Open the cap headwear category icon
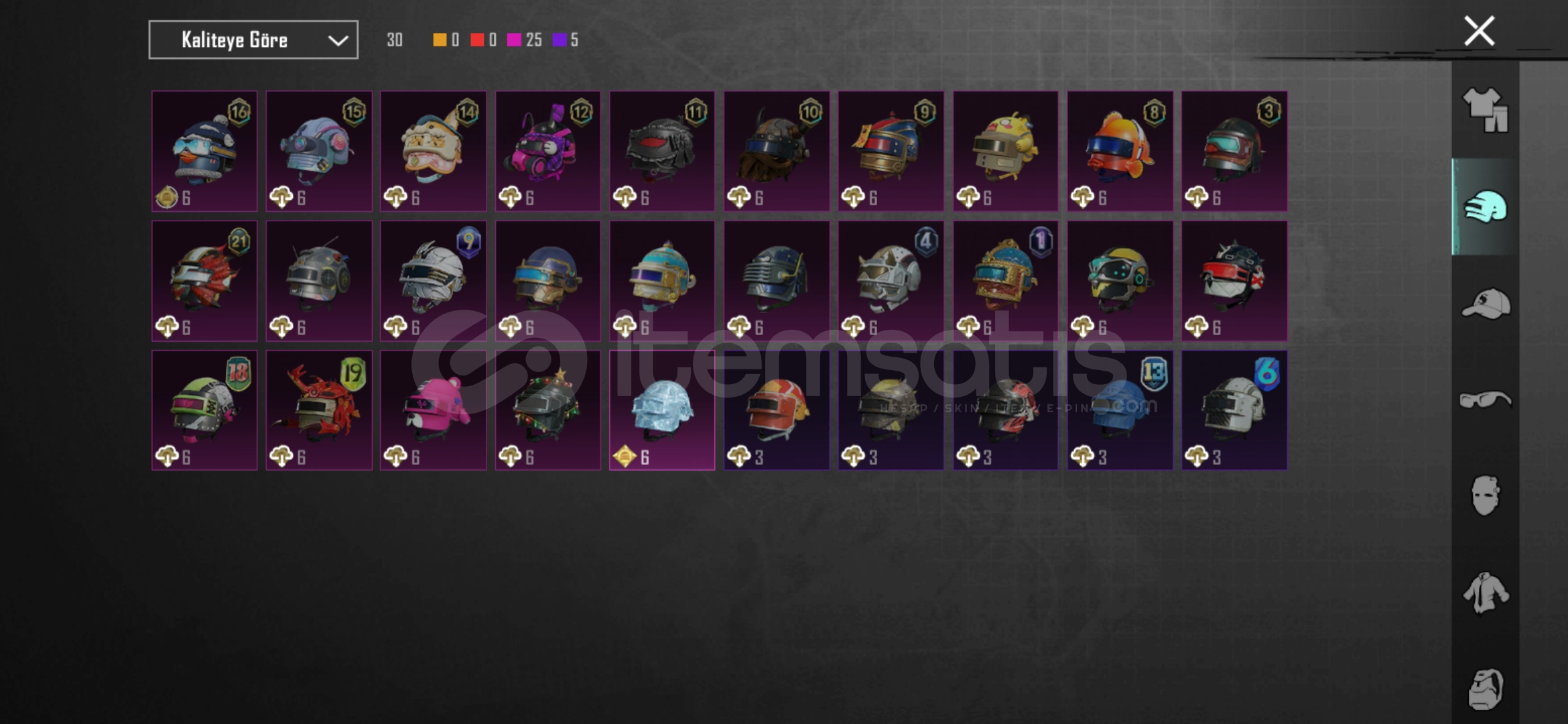This screenshot has width=1568, height=724. [x=1485, y=304]
